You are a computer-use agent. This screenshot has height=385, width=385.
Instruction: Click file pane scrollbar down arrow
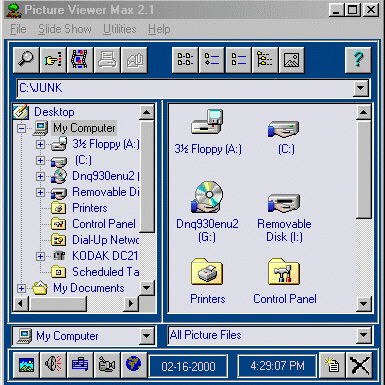(364, 304)
